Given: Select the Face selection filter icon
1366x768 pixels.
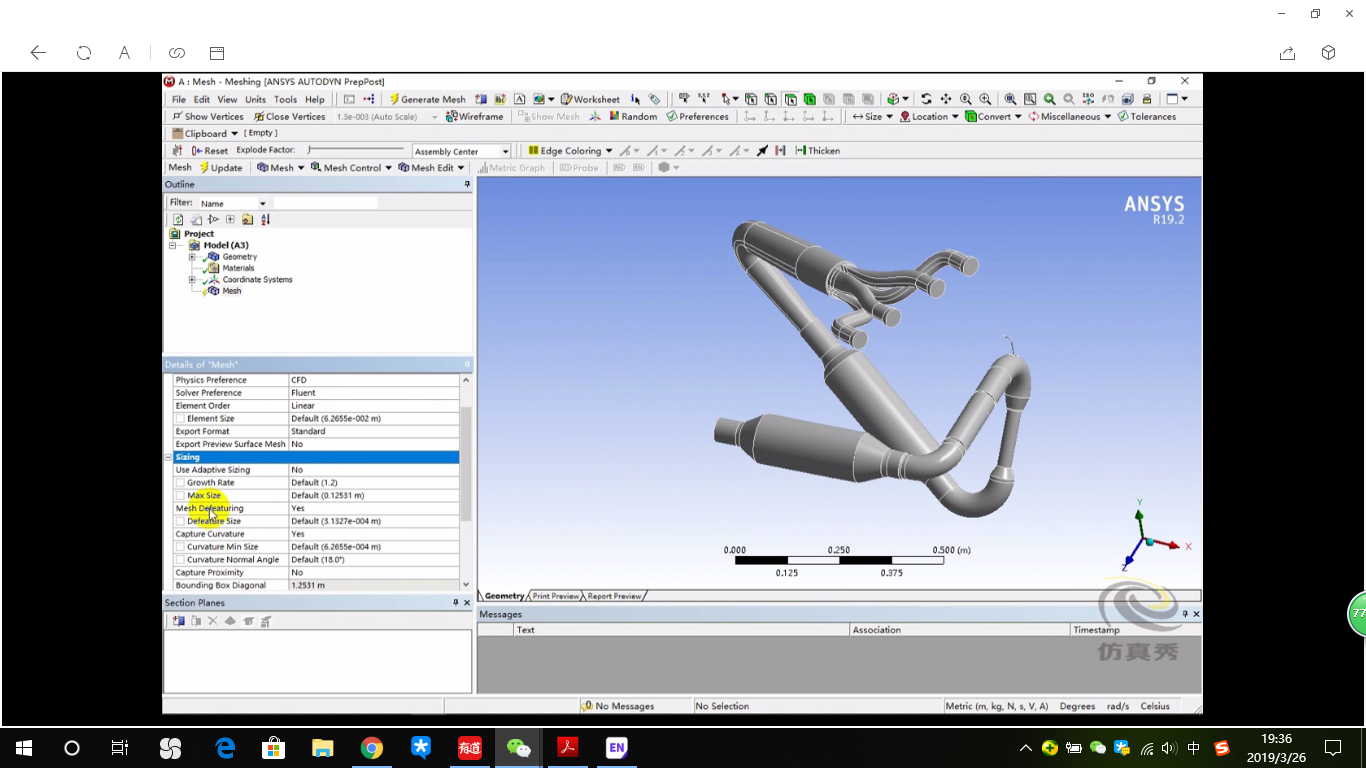Looking at the screenshot, I should pos(790,99).
